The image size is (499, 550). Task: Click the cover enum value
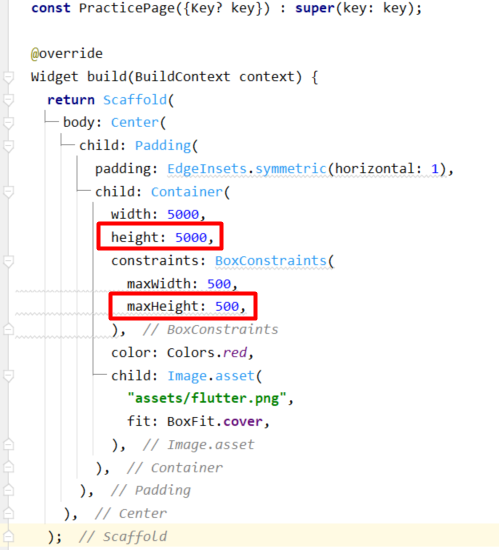tap(243, 422)
